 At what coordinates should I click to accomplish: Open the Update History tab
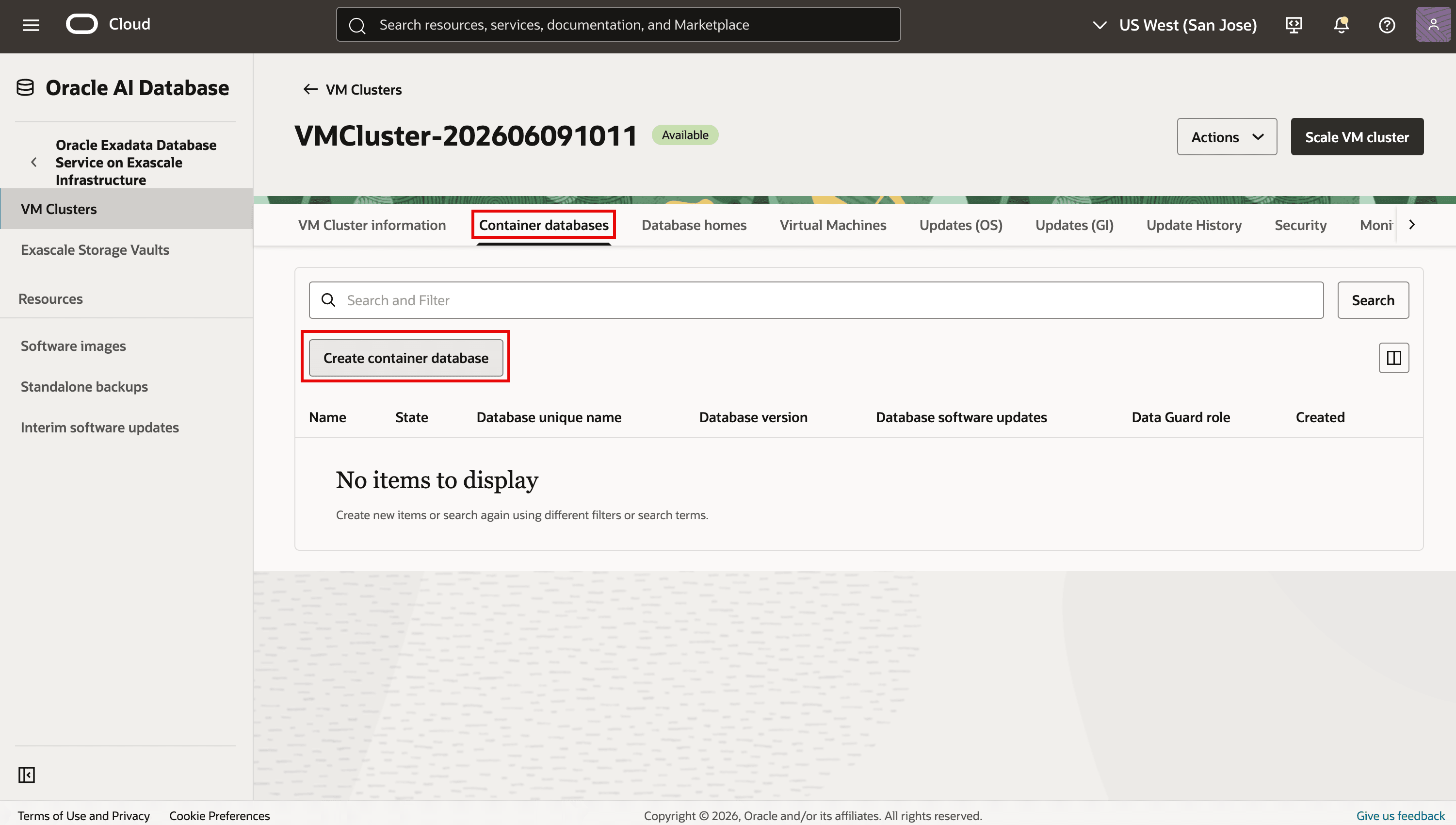[1194, 225]
